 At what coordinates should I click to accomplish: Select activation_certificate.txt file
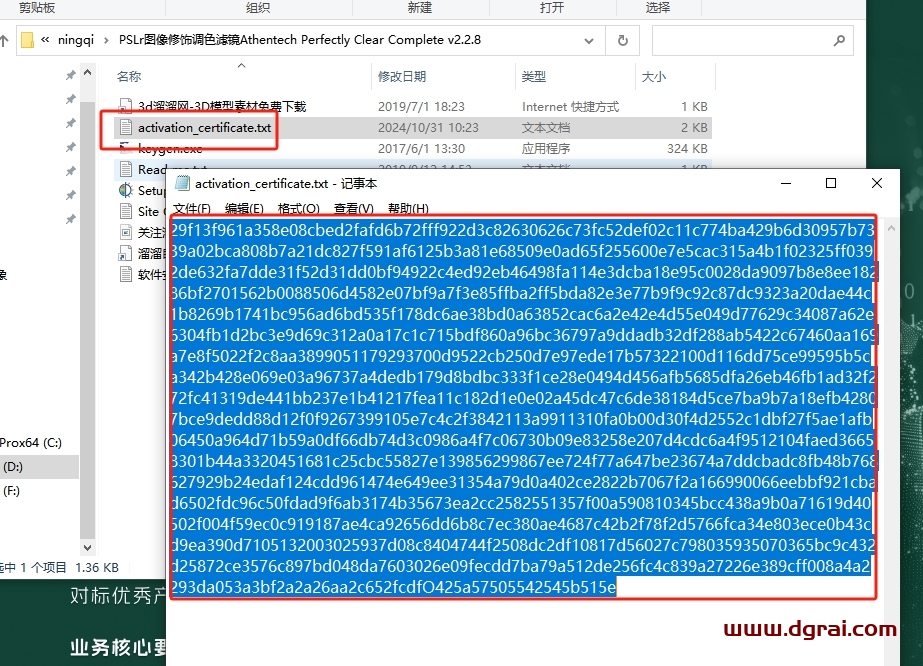[204, 127]
